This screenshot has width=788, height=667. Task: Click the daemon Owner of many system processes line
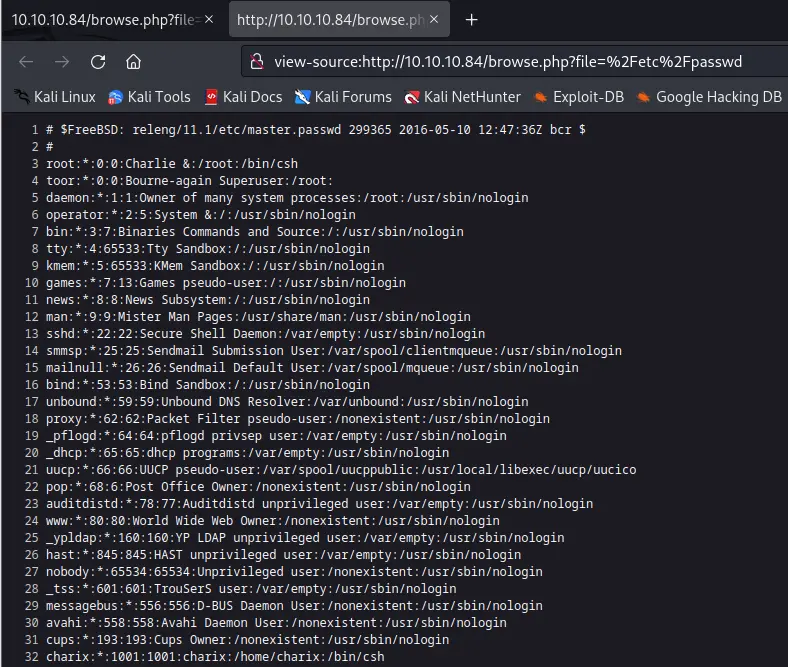pos(287,198)
